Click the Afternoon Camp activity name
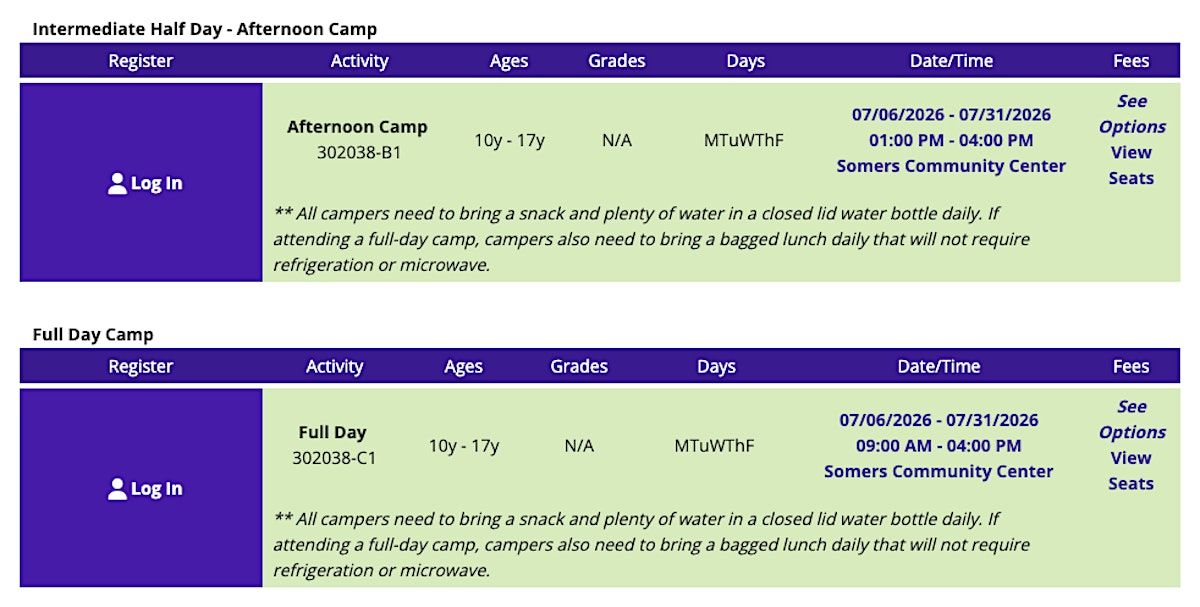The height and width of the screenshot is (607, 1200). click(357, 127)
